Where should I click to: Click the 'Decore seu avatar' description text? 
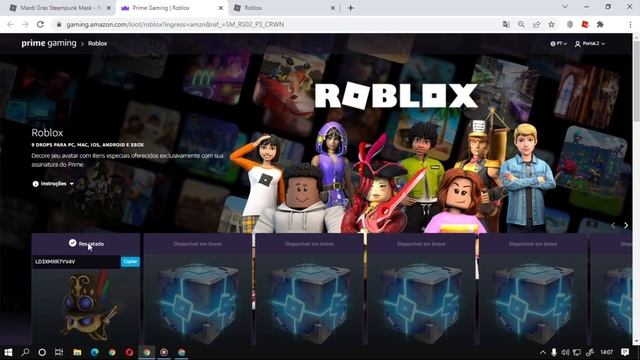tap(127, 160)
